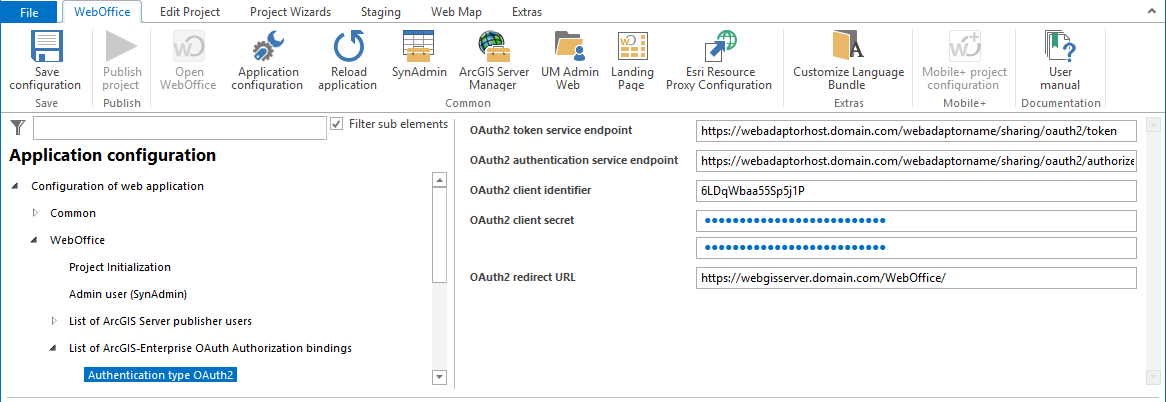Viewport: 1166px width, 402px height.
Task: Select List of ArcGIS Server publisher users
Action: [x=160, y=321]
